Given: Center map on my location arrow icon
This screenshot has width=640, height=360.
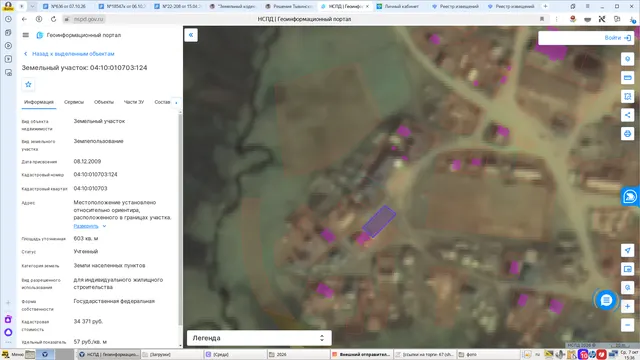Looking at the screenshot, I should click(627, 250).
